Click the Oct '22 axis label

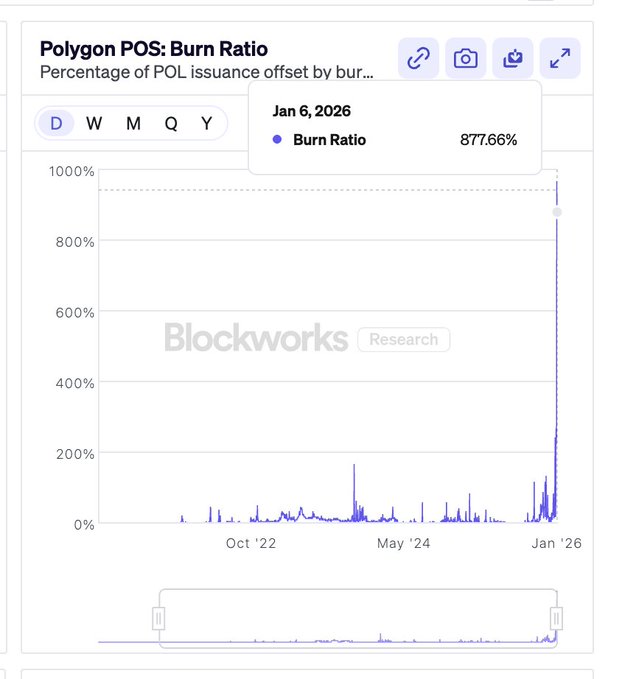(251, 543)
